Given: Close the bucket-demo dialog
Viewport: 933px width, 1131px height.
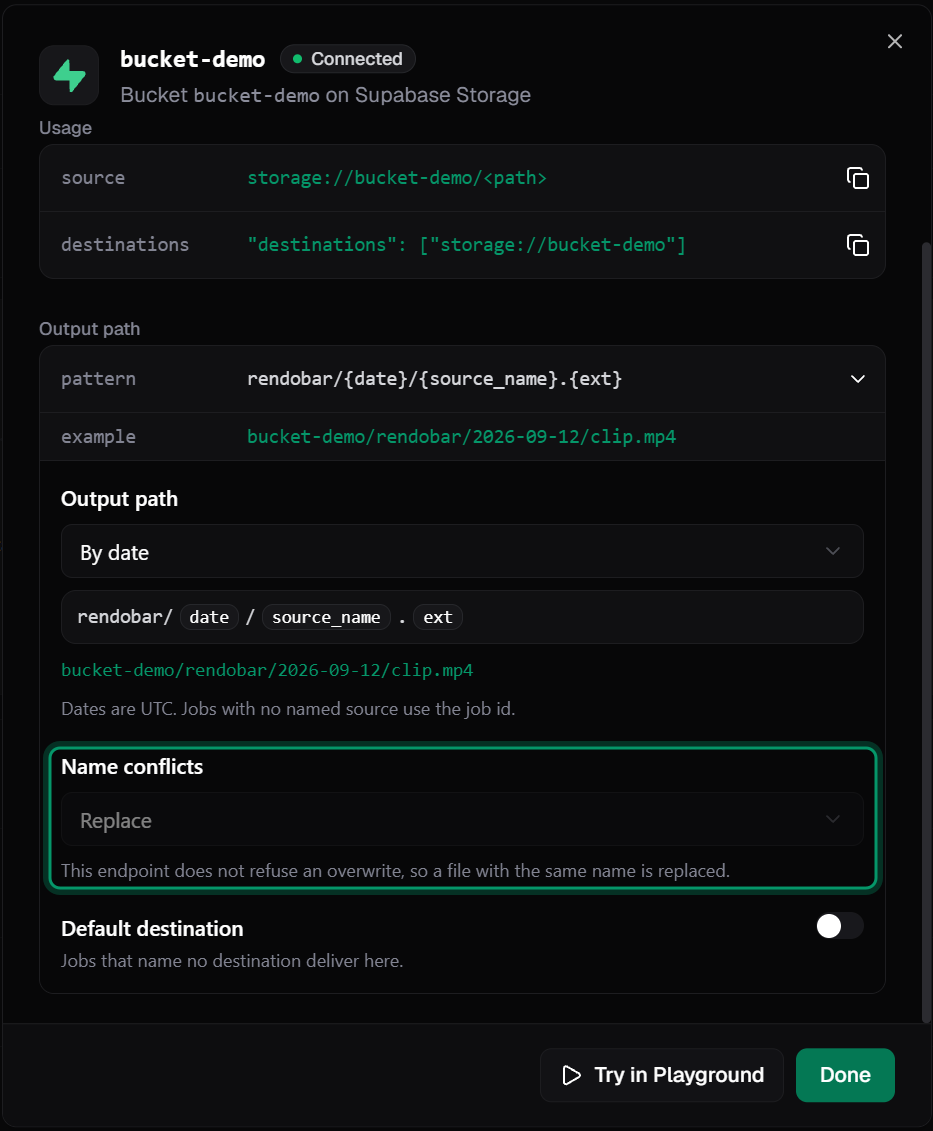Looking at the screenshot, I should pyautogui.click(x=895, y=42).
